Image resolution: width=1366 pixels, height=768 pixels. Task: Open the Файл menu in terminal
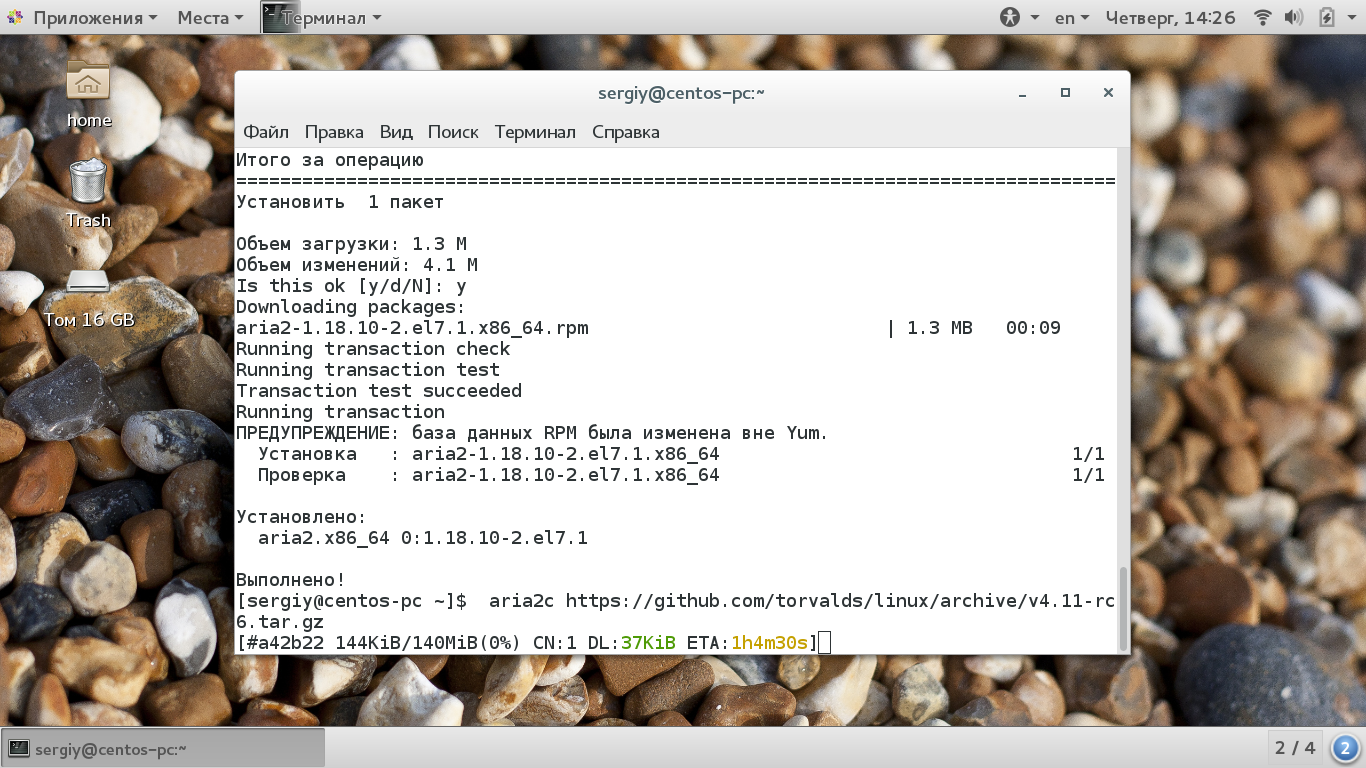pyautogui.click(x=266, y=132)
